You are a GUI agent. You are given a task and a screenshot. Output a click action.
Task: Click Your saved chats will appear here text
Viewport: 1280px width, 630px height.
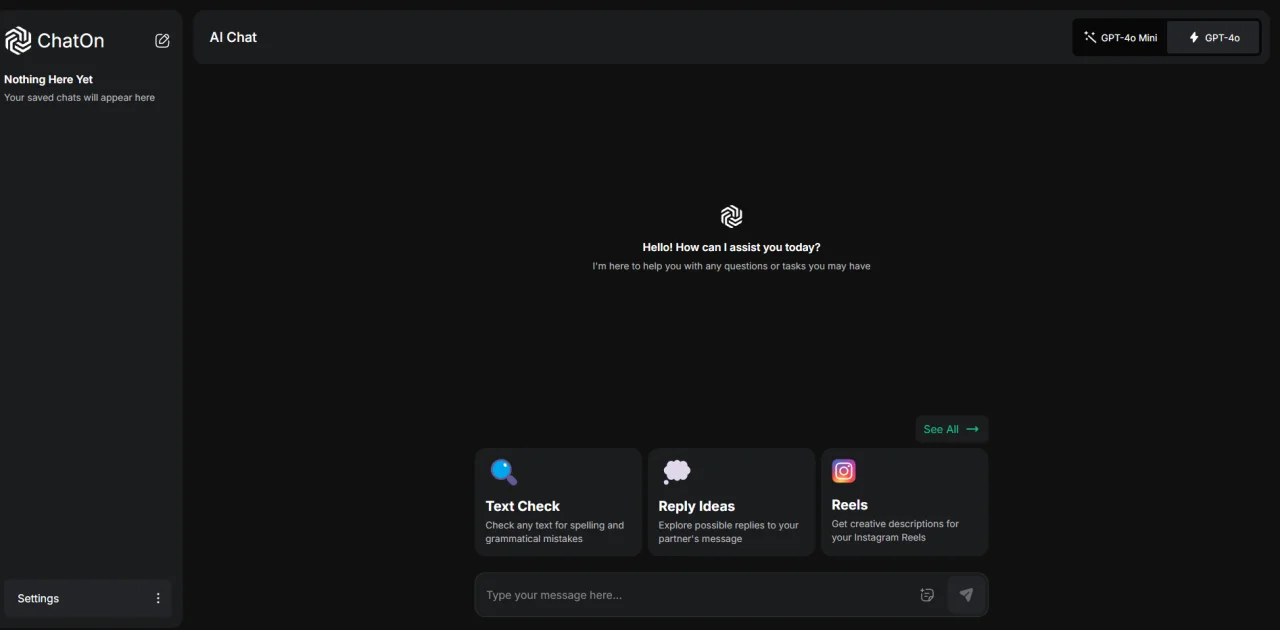tap(79, 98)
